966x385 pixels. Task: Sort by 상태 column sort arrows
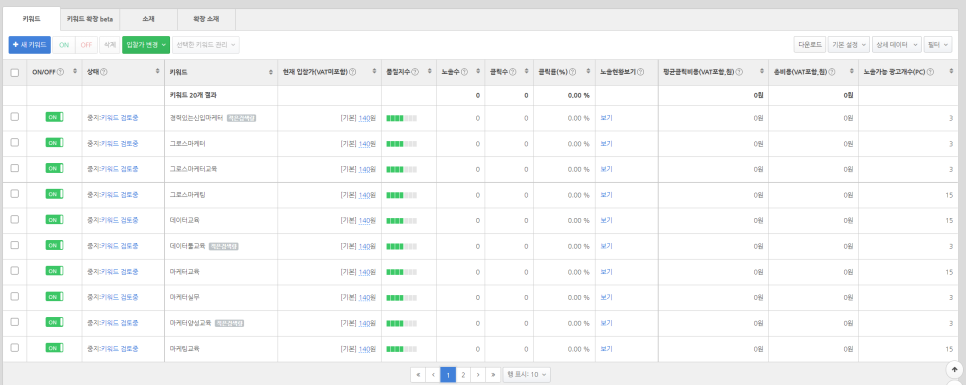point(158,72)
